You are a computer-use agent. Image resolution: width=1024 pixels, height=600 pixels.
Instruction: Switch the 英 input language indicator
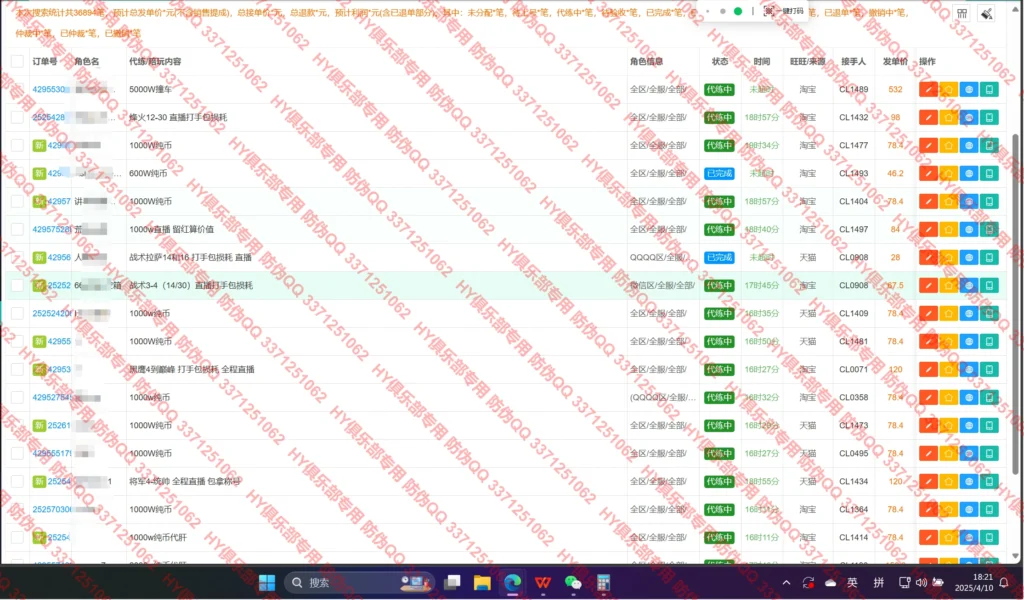point(852,582)
